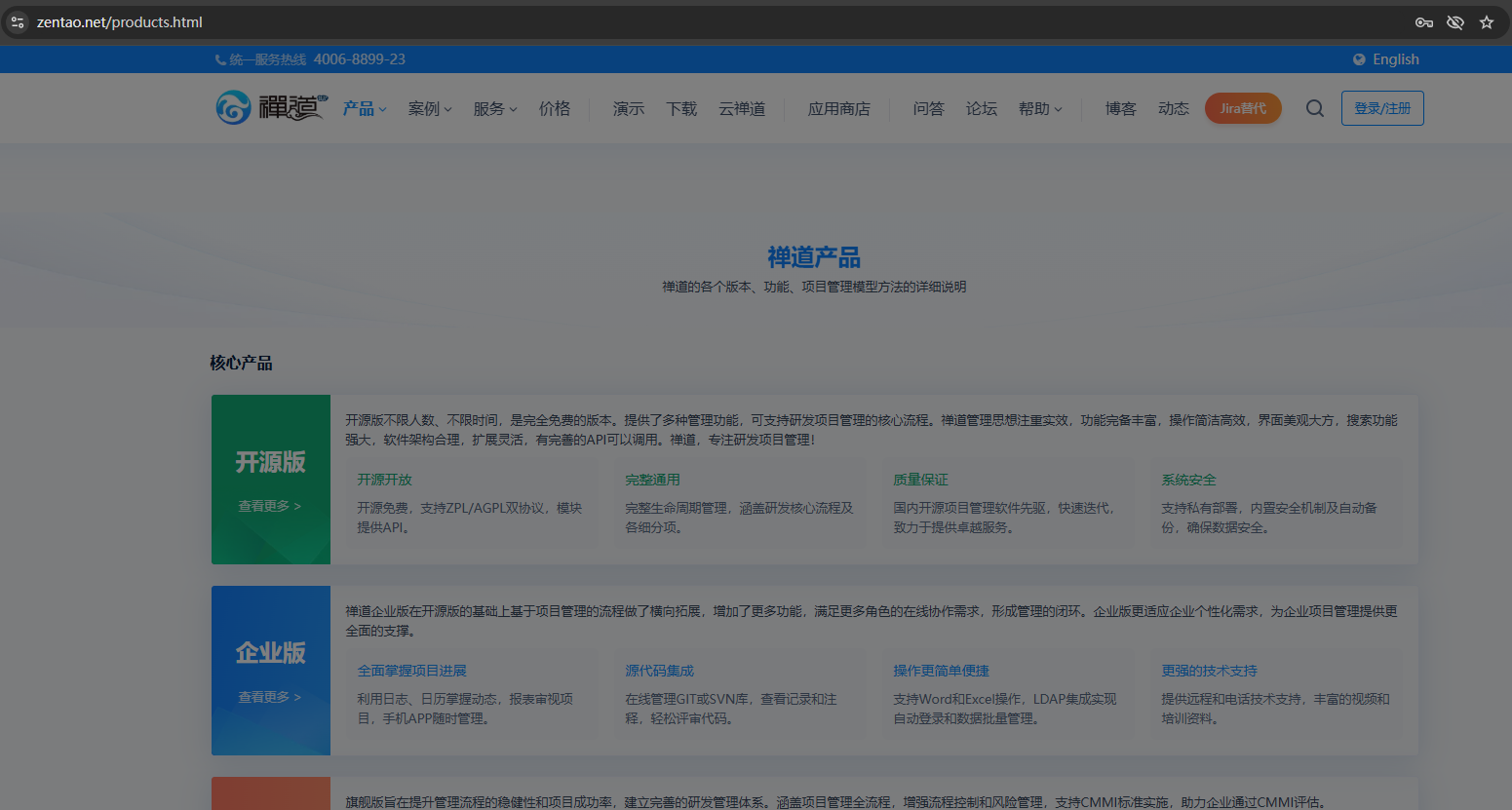Click the phone icon beside the service hotline

(218, 59)
